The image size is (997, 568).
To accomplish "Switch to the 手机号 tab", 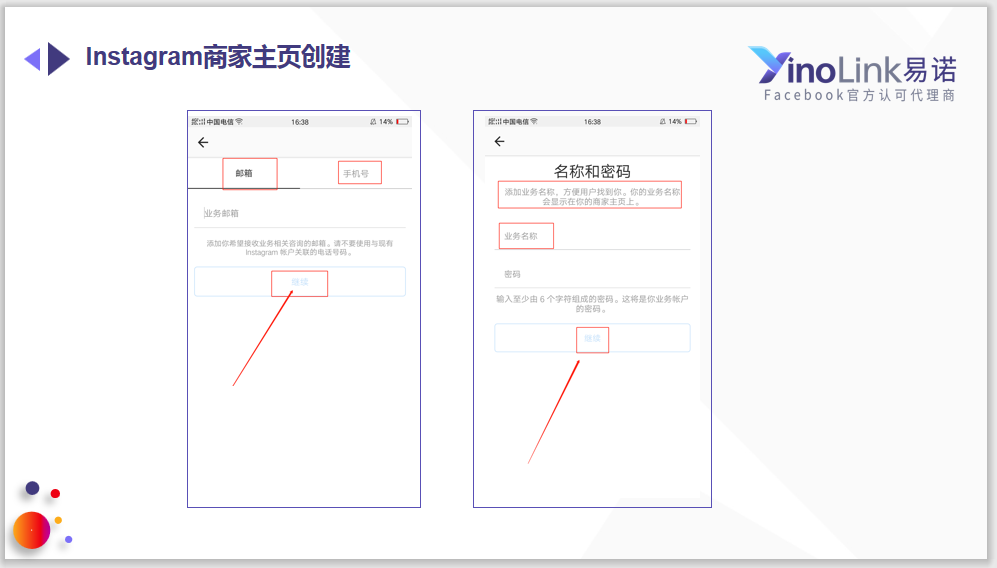I will coord(356,173).
